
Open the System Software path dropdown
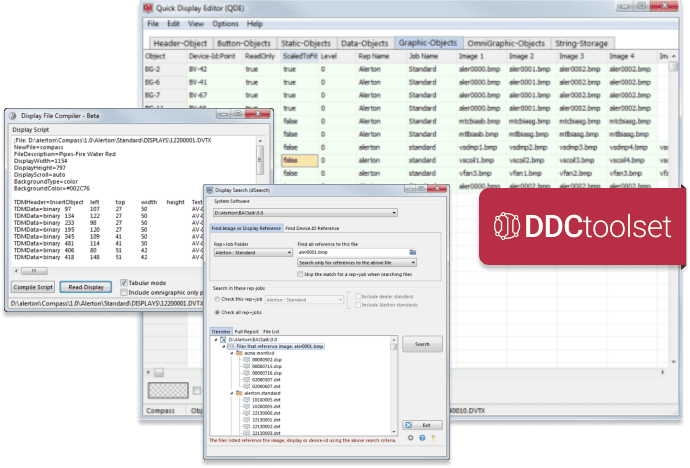point(394,212)
